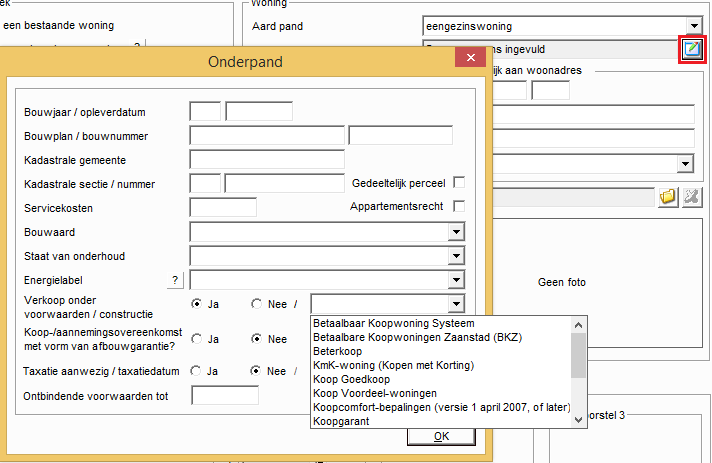Click the Kadastrale nummer field

(285, 183)
